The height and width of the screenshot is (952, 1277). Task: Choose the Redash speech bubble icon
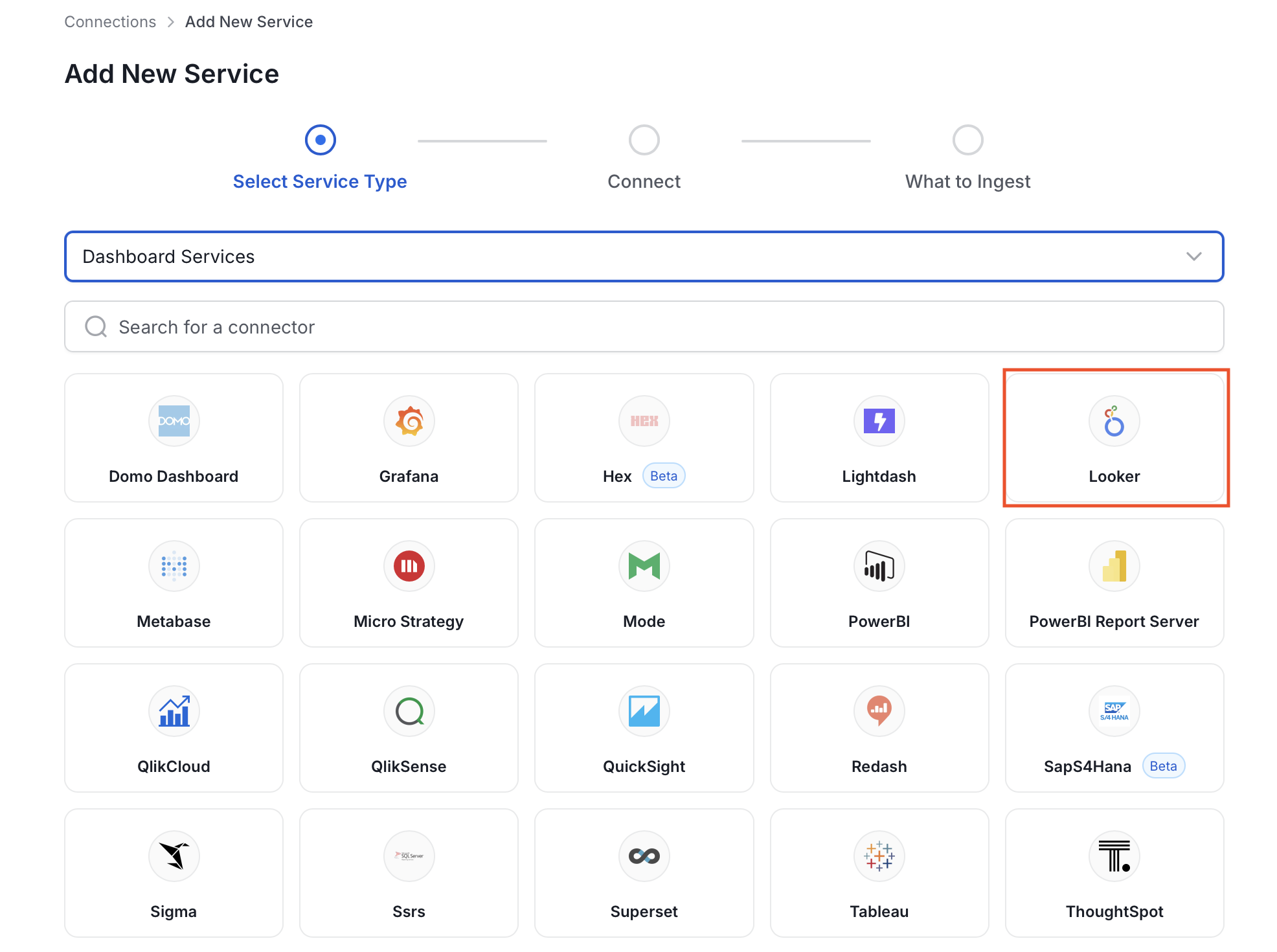[x=879, y=711]
